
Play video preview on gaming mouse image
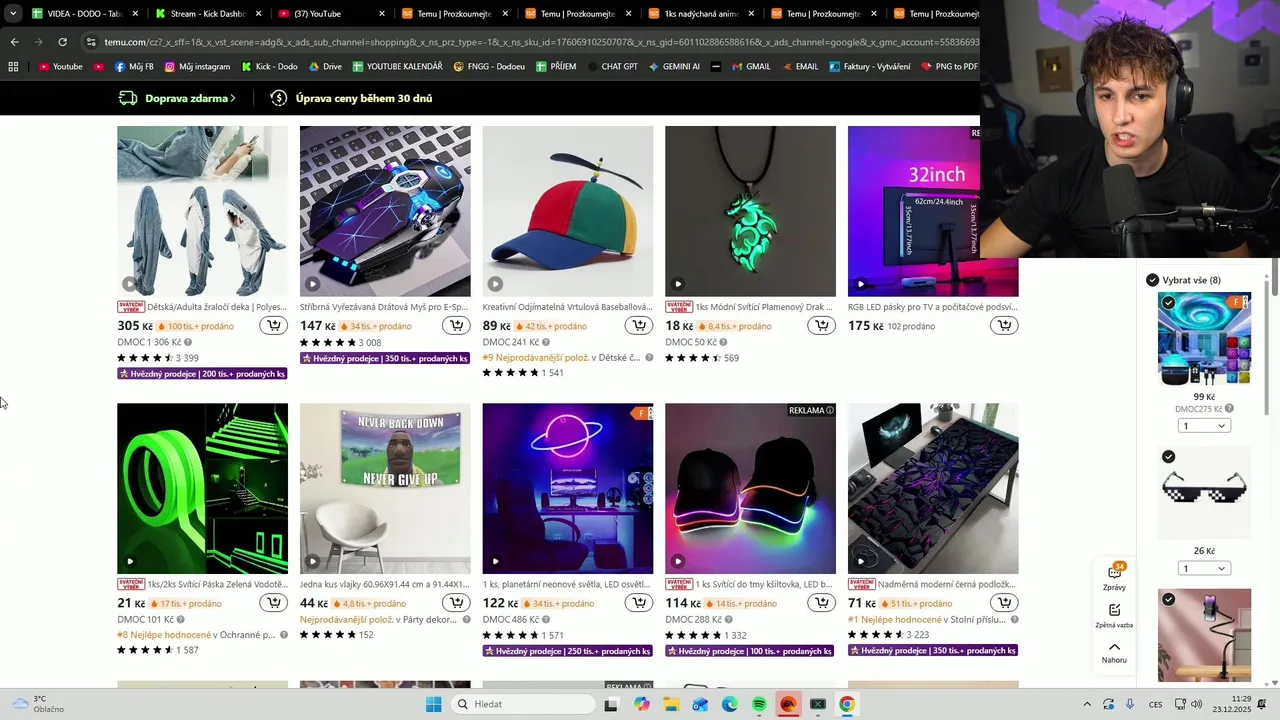pyautogui.click(x=313, y=284)
